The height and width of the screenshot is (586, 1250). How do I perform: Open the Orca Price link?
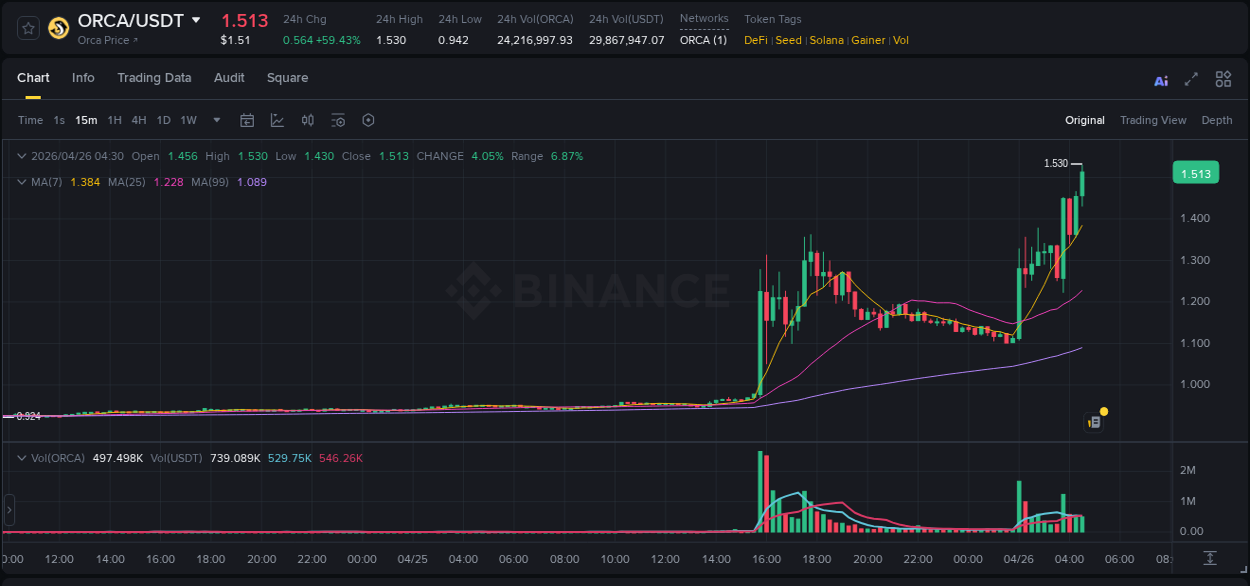point(104,40)
